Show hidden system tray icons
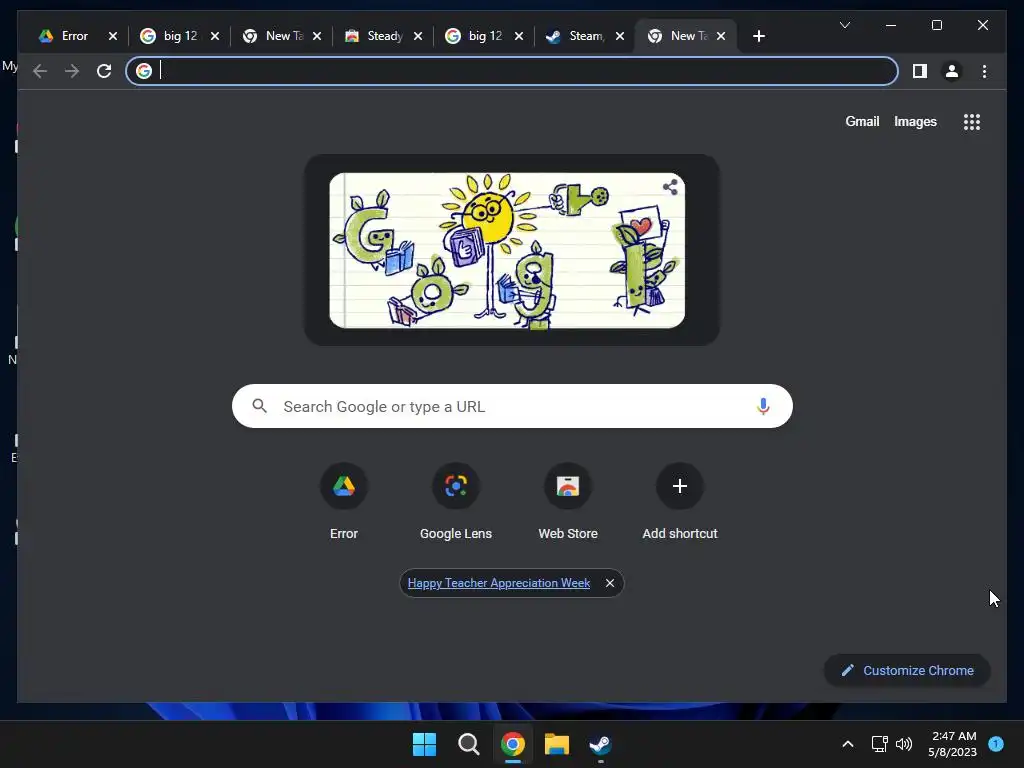1024x768 pixels. (848, 744)
